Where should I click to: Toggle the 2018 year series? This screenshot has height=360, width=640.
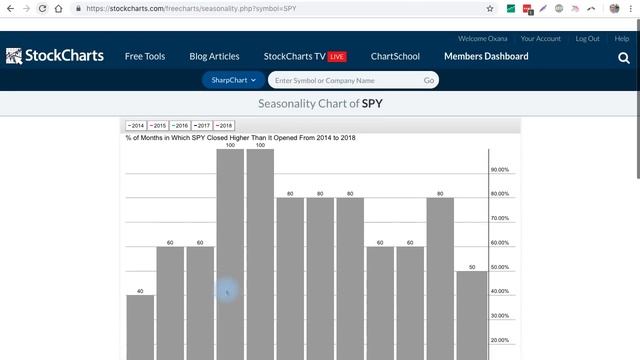tap(224, 126)
